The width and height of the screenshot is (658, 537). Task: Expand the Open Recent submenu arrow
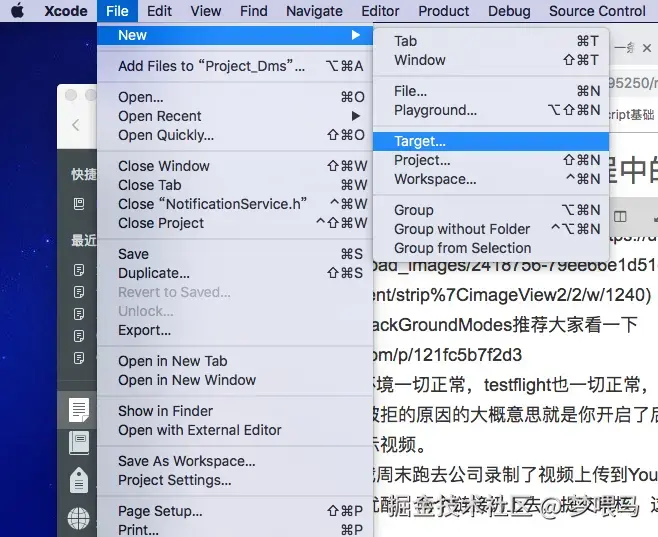click(356, 116)
